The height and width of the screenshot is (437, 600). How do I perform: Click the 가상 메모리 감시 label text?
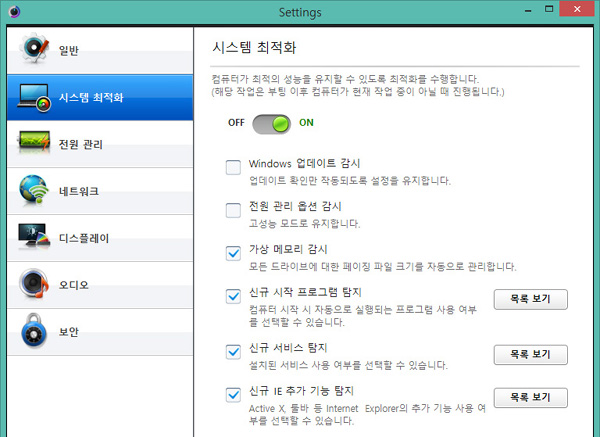click(x=288, y=249)
